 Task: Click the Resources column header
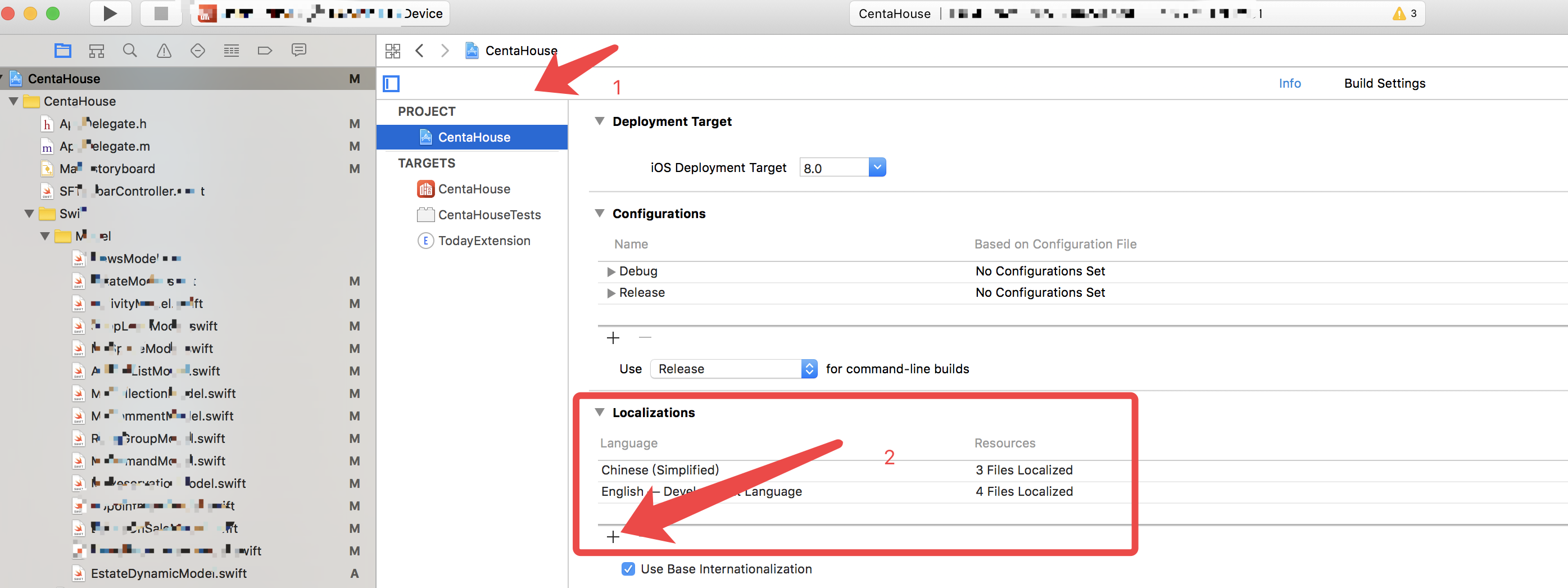[x=1004, y=443]
